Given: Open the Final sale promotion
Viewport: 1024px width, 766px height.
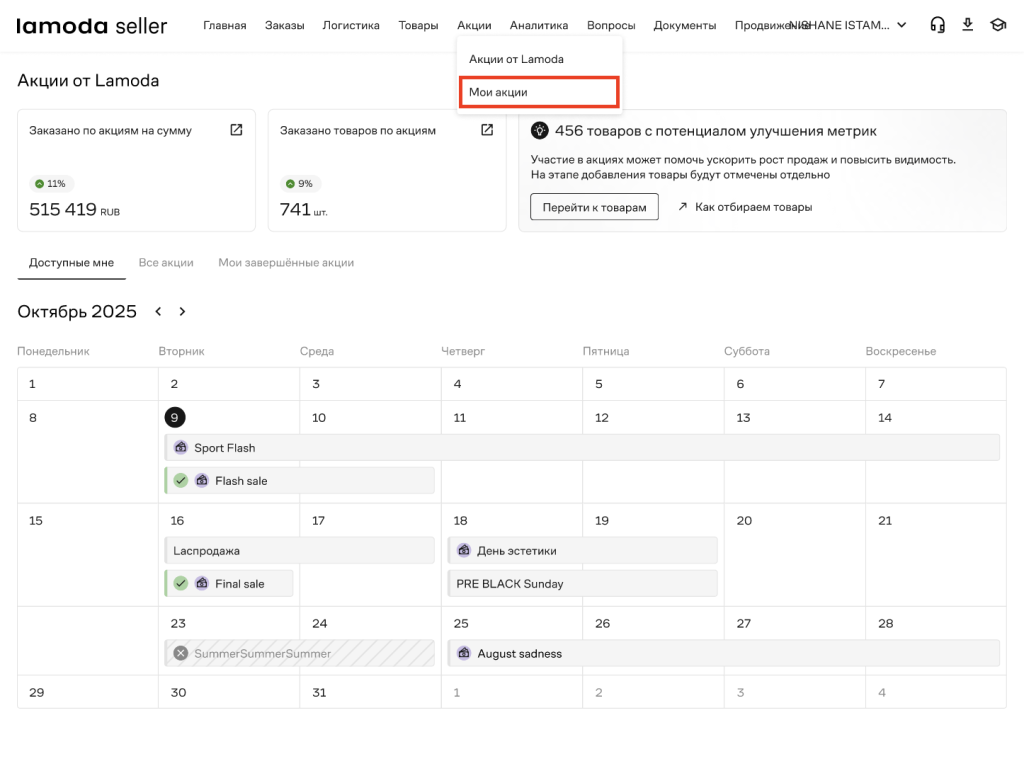Looking at the screenshot, I should tap(229, 583).
